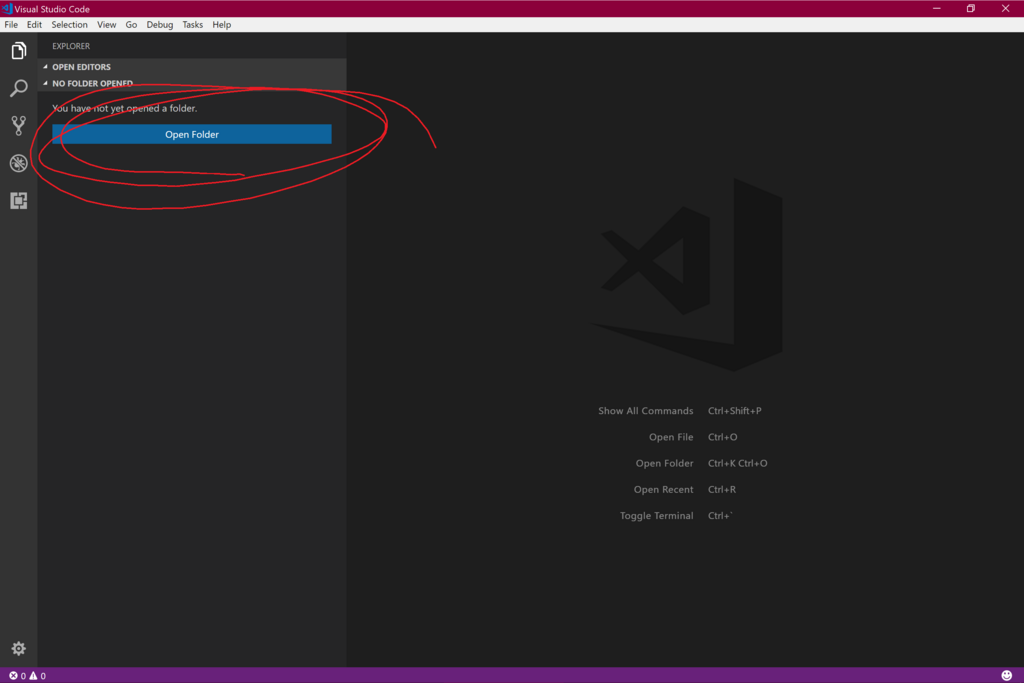The image size is (1024, 683).
Task: Open the Selection menu
Action: coord(69,25)
